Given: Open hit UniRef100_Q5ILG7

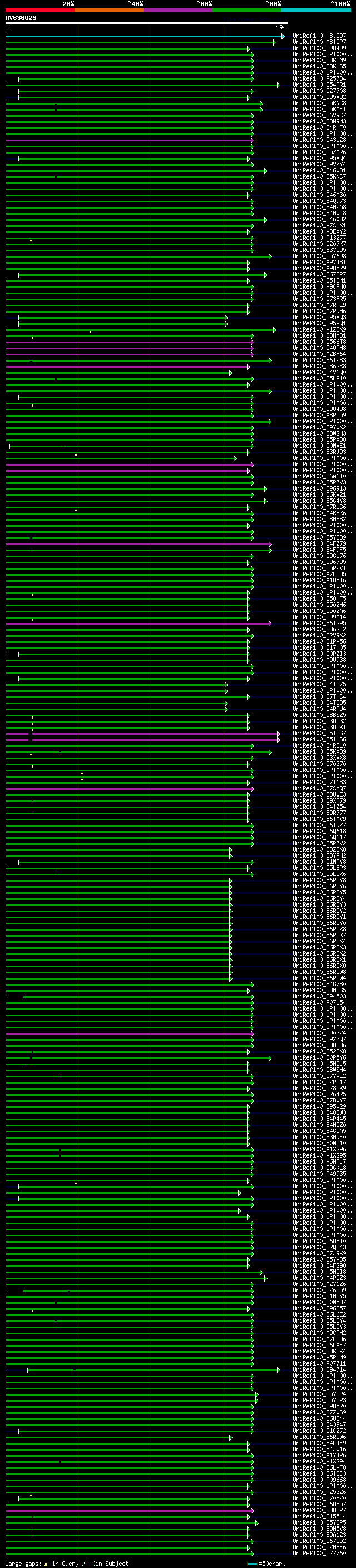Looking at the screenshot, I should click(x=319, y=734).
